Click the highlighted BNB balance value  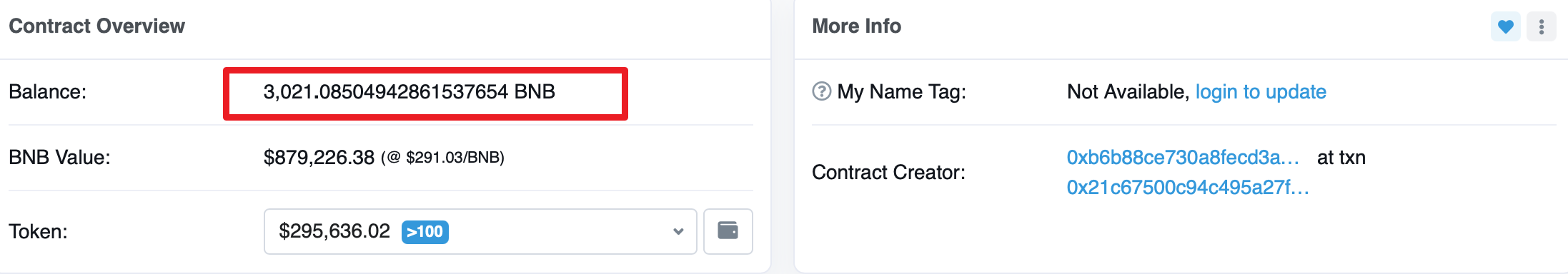pos(410,92)
